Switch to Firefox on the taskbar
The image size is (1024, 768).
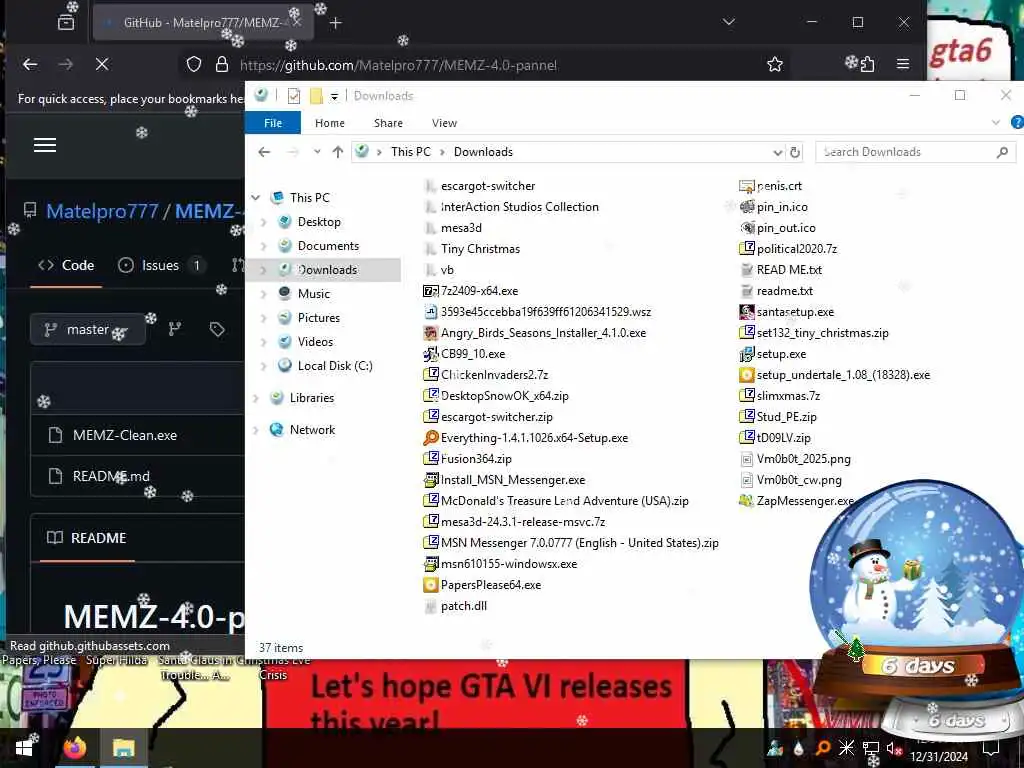(x=74, y=748)
